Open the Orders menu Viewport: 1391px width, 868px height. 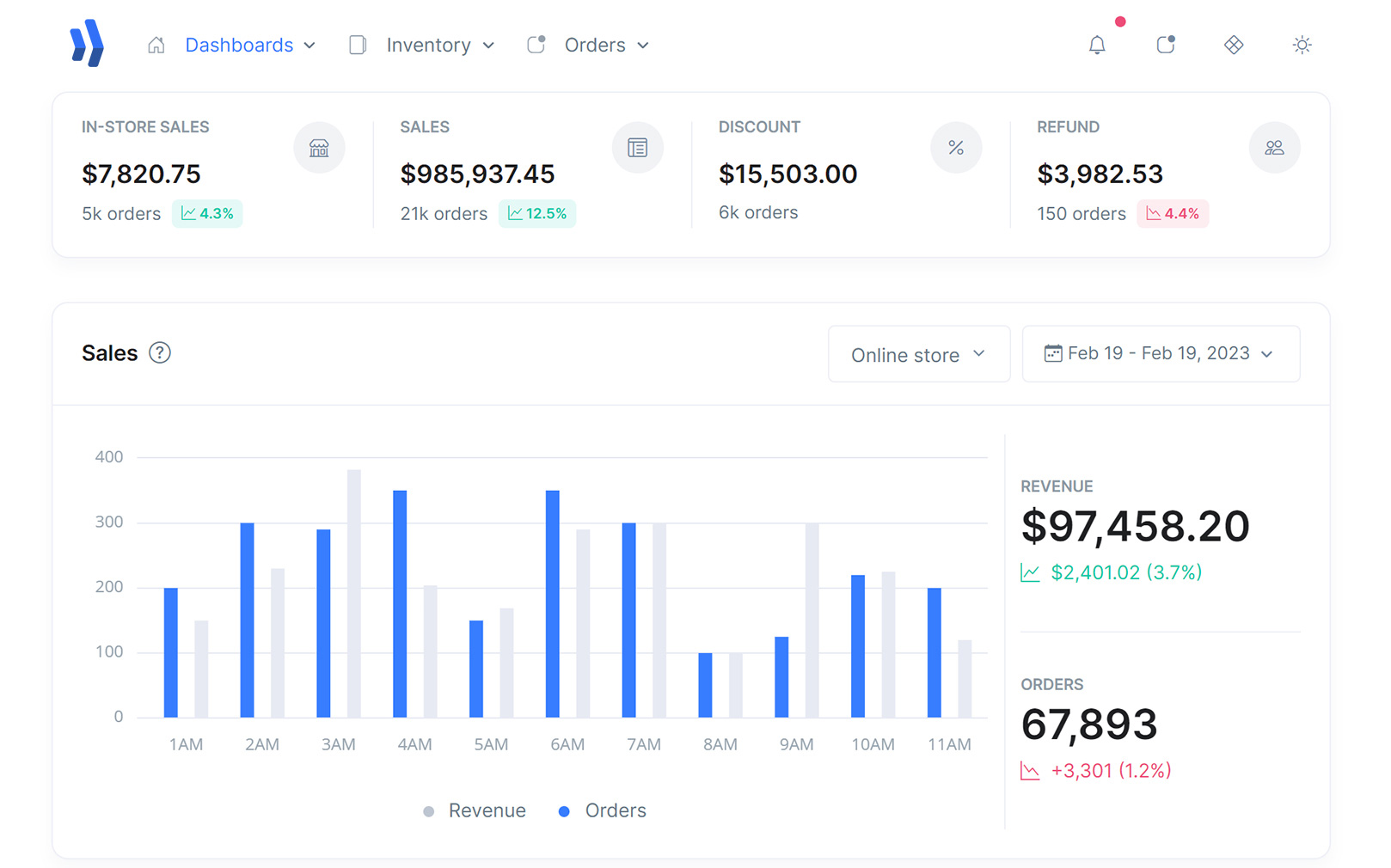click(595, 45)
